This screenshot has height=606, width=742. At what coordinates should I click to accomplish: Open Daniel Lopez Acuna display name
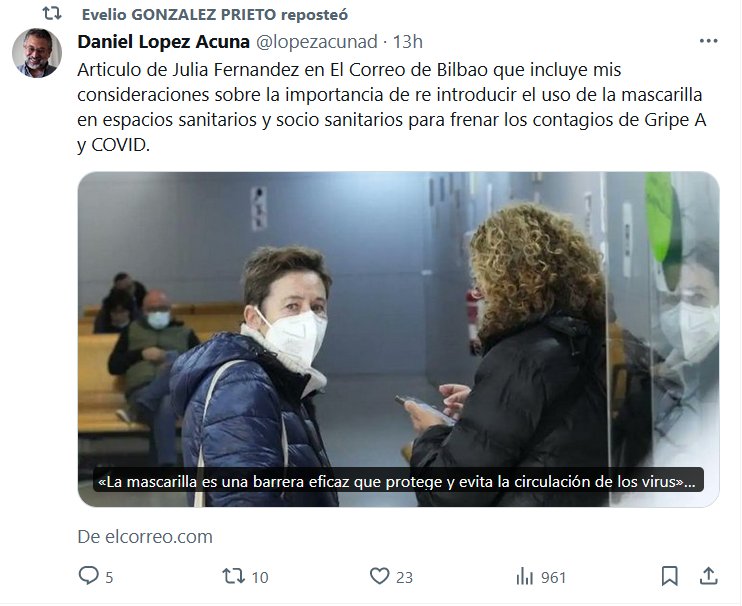pos(163,42)
